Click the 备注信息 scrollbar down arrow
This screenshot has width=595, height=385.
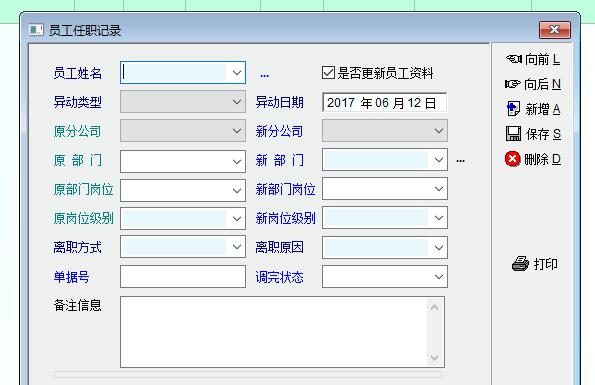[434, 357]
